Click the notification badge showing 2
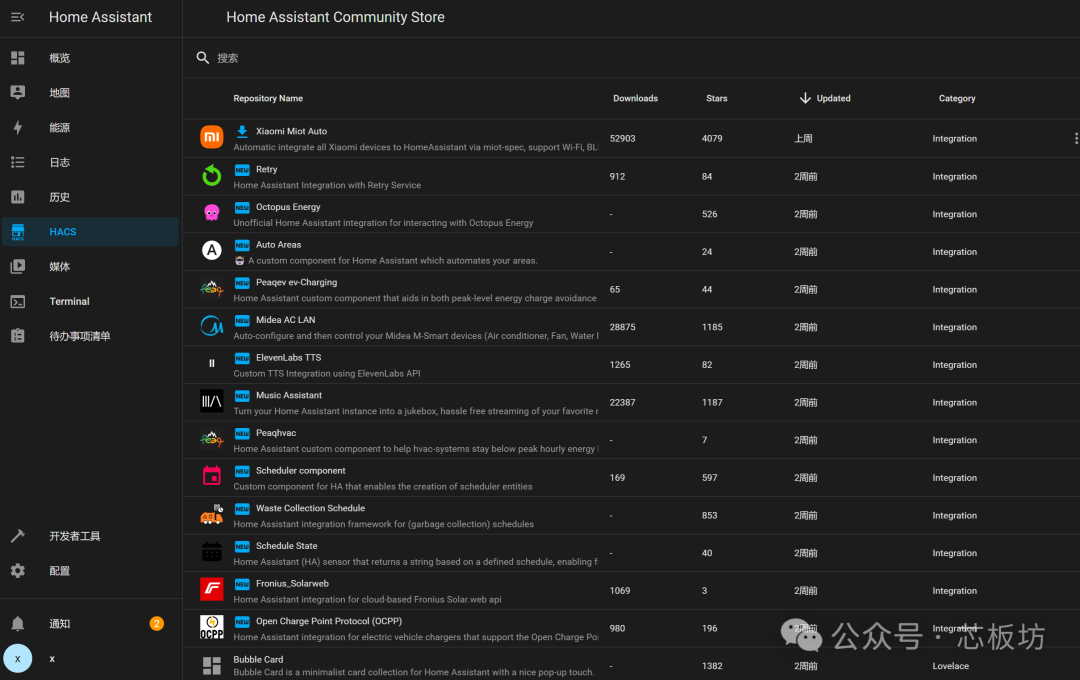 156,624
